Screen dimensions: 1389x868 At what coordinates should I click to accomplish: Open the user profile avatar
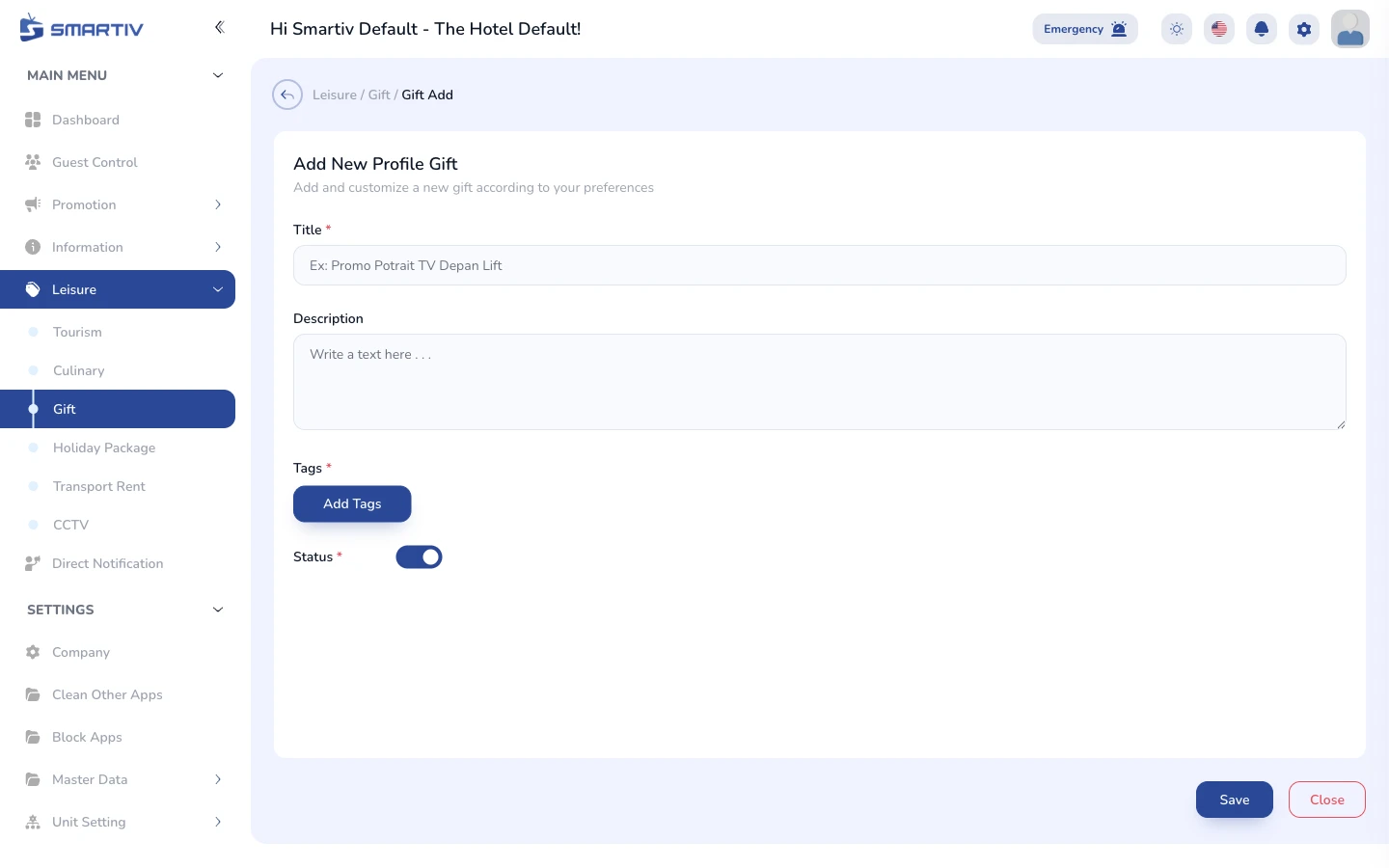1350,29
